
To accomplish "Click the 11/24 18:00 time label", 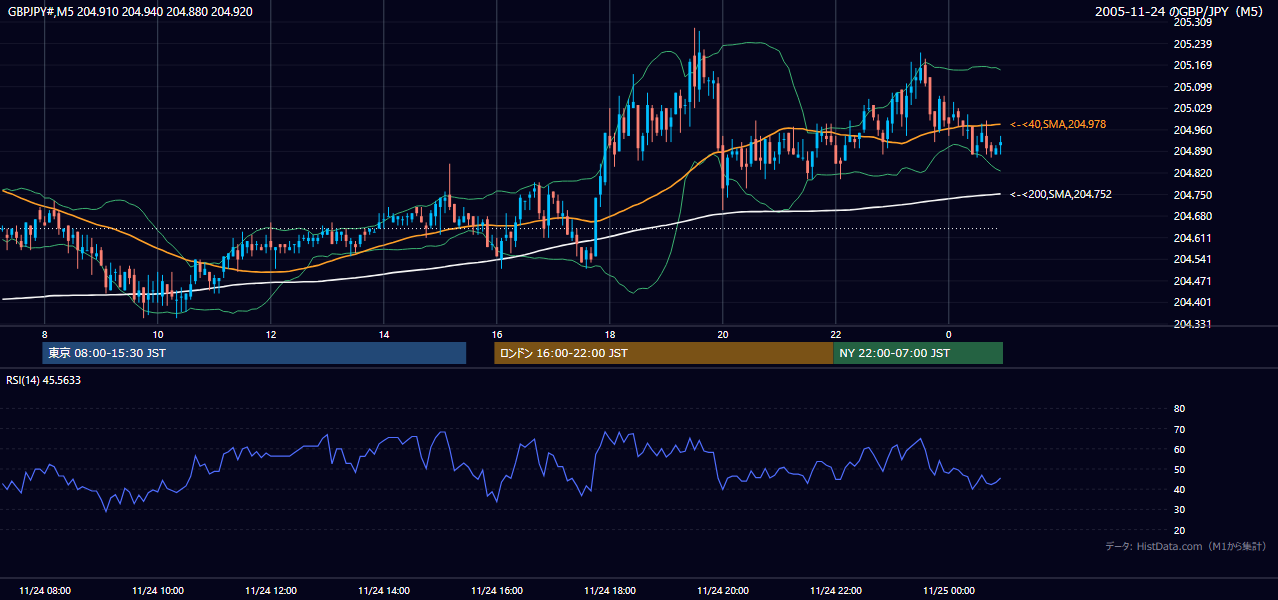I will (x=610, y=590).
